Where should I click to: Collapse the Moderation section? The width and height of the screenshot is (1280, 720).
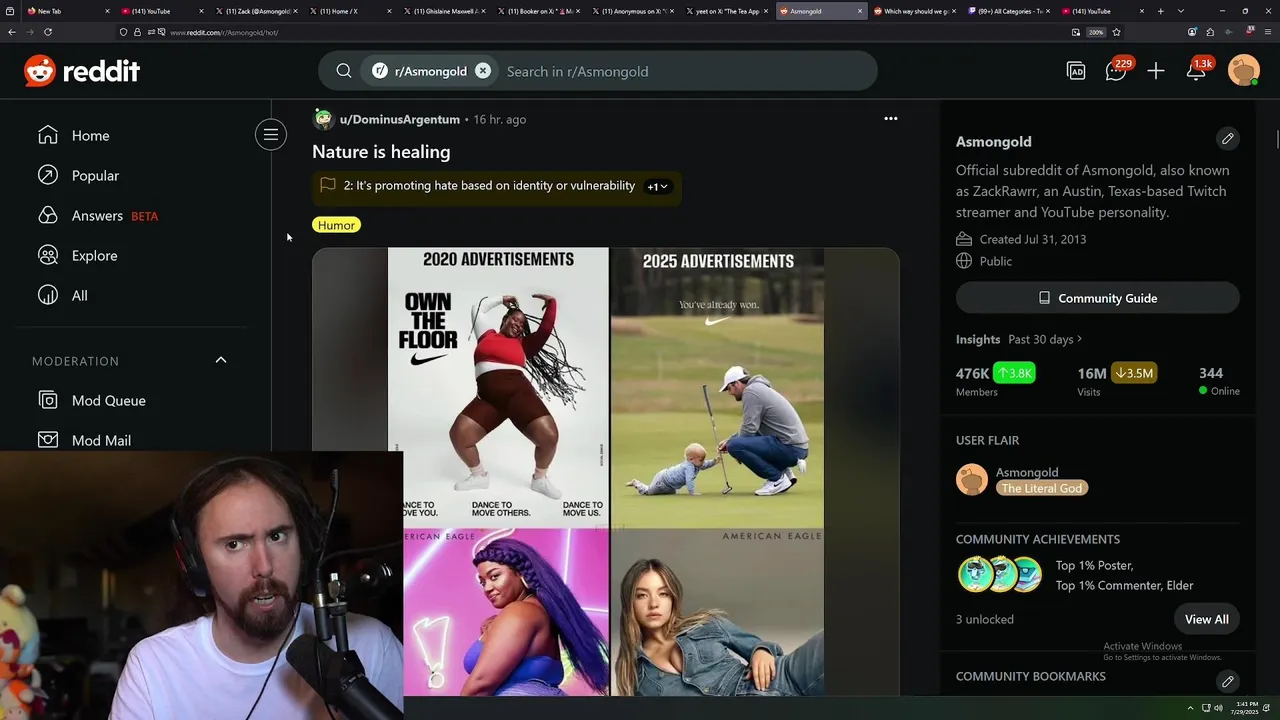[221, 361]
